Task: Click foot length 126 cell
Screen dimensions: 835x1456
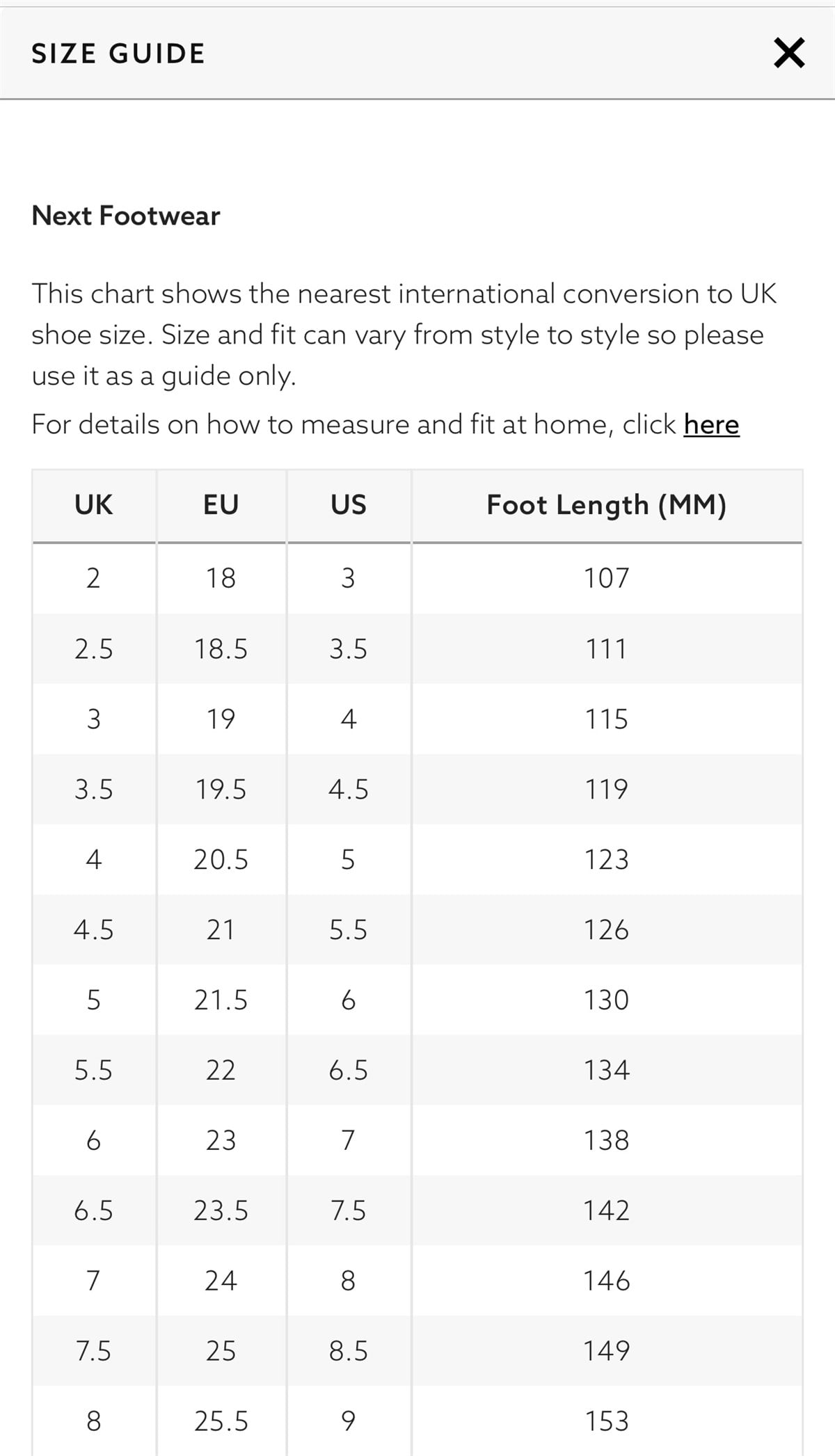Action: tap(606, 930)
